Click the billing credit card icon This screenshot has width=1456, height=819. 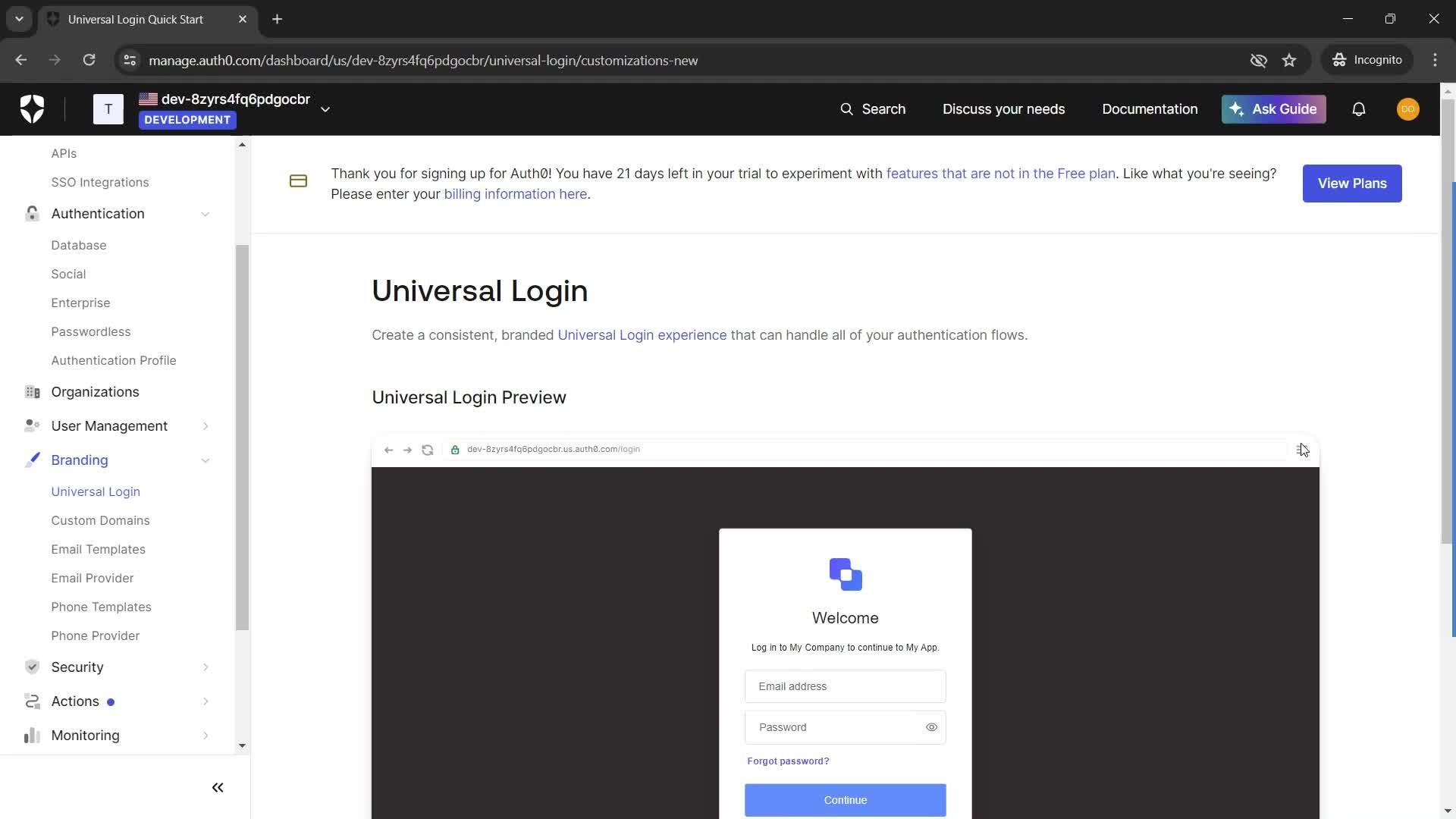coord(298,180)
